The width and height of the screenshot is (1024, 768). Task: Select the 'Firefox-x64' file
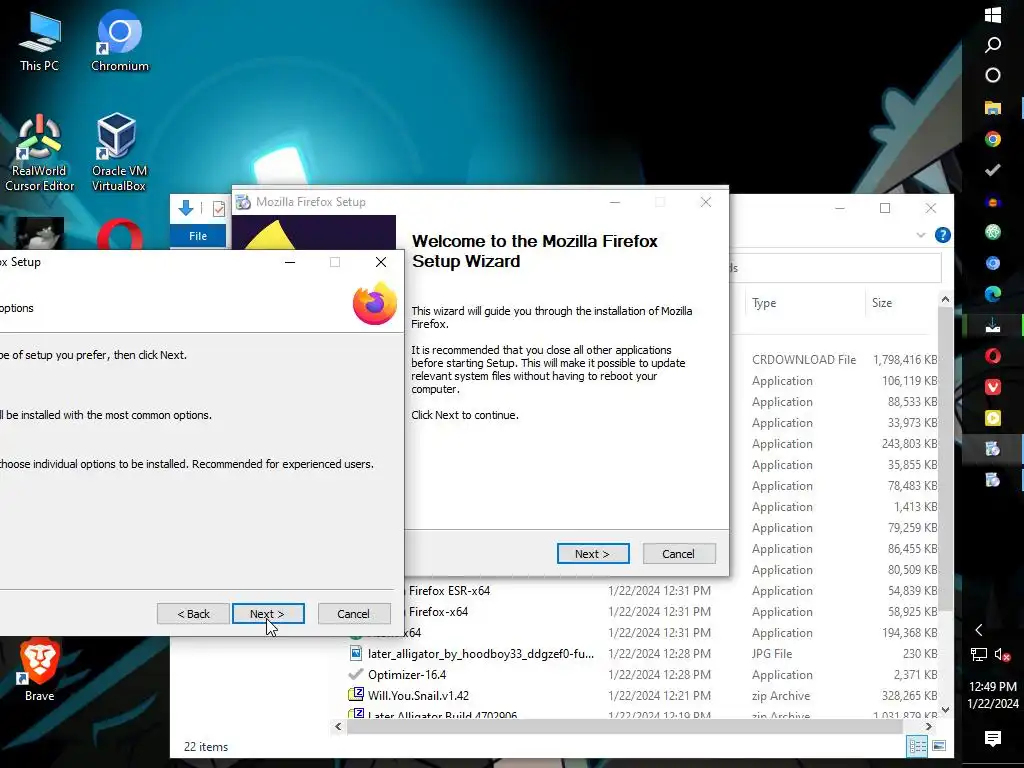(438, 611)
